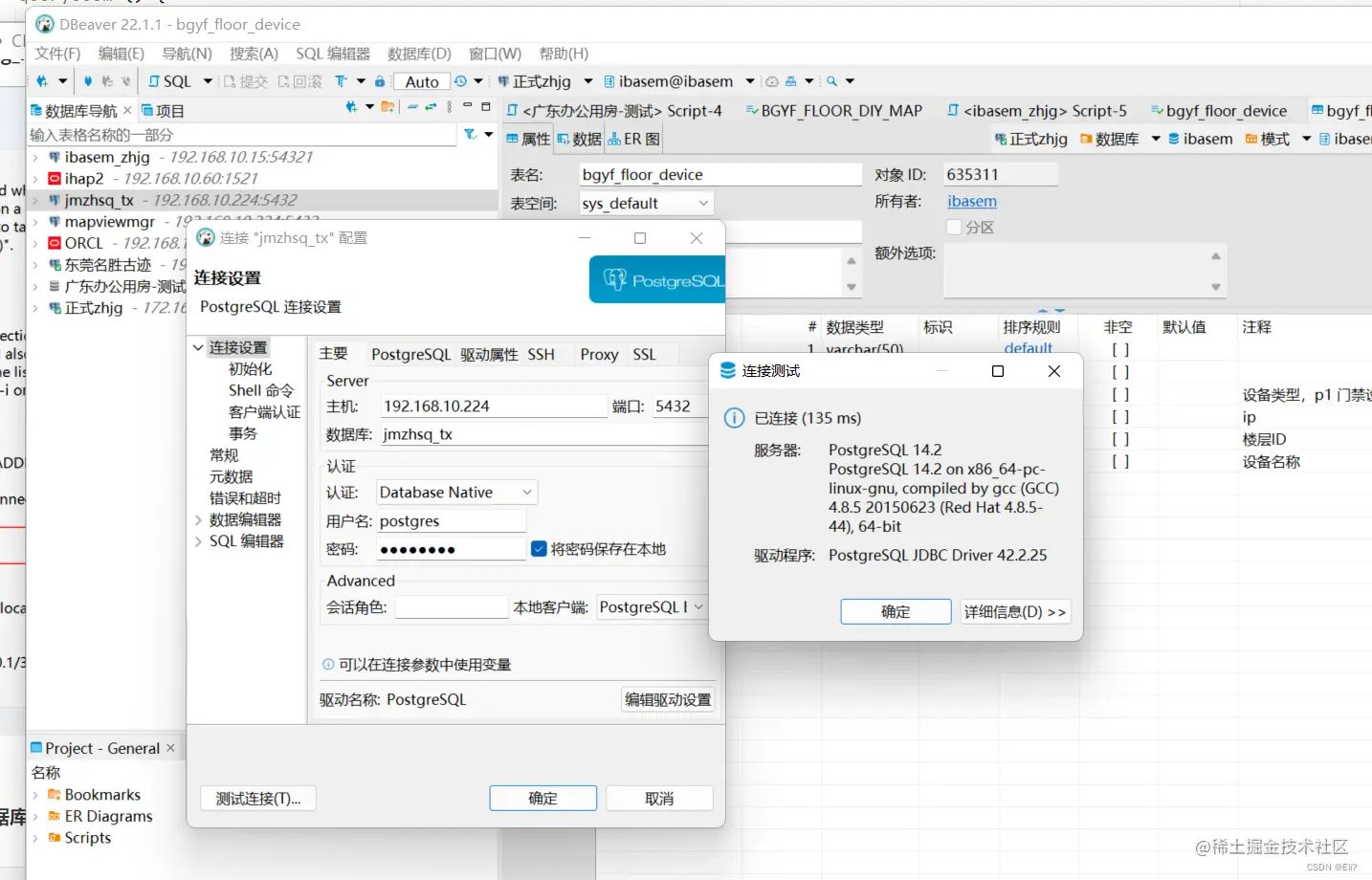Click the ibasem owner link
Image resolution: width=1372 pixels, height=880 pixels.
(x=972, y=201)
